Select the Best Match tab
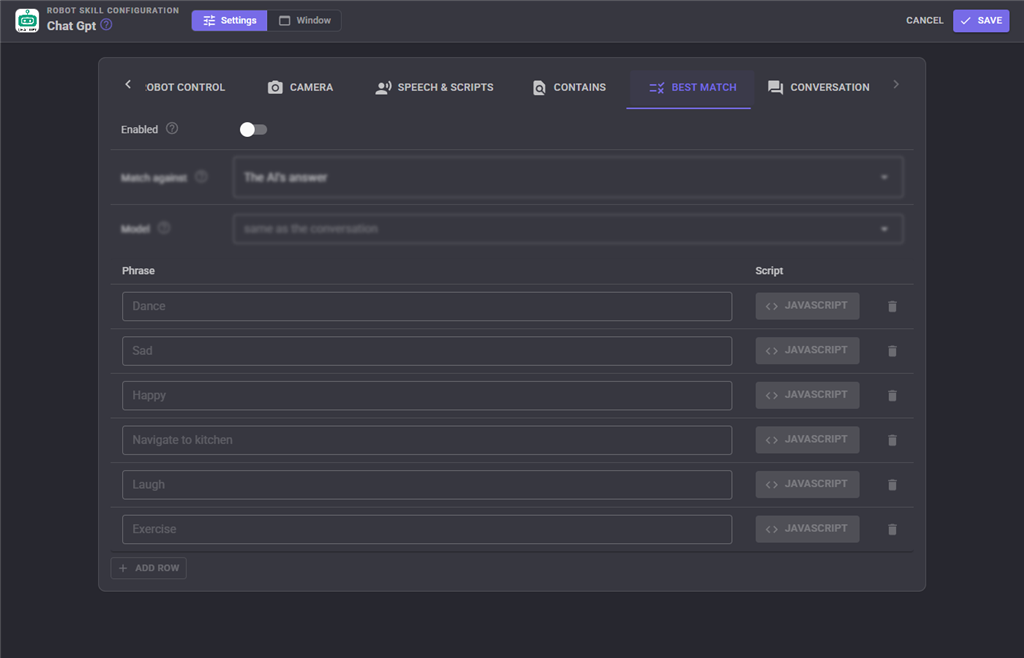Viewport: 1024px width, 658px height. (x=692, y=87)
